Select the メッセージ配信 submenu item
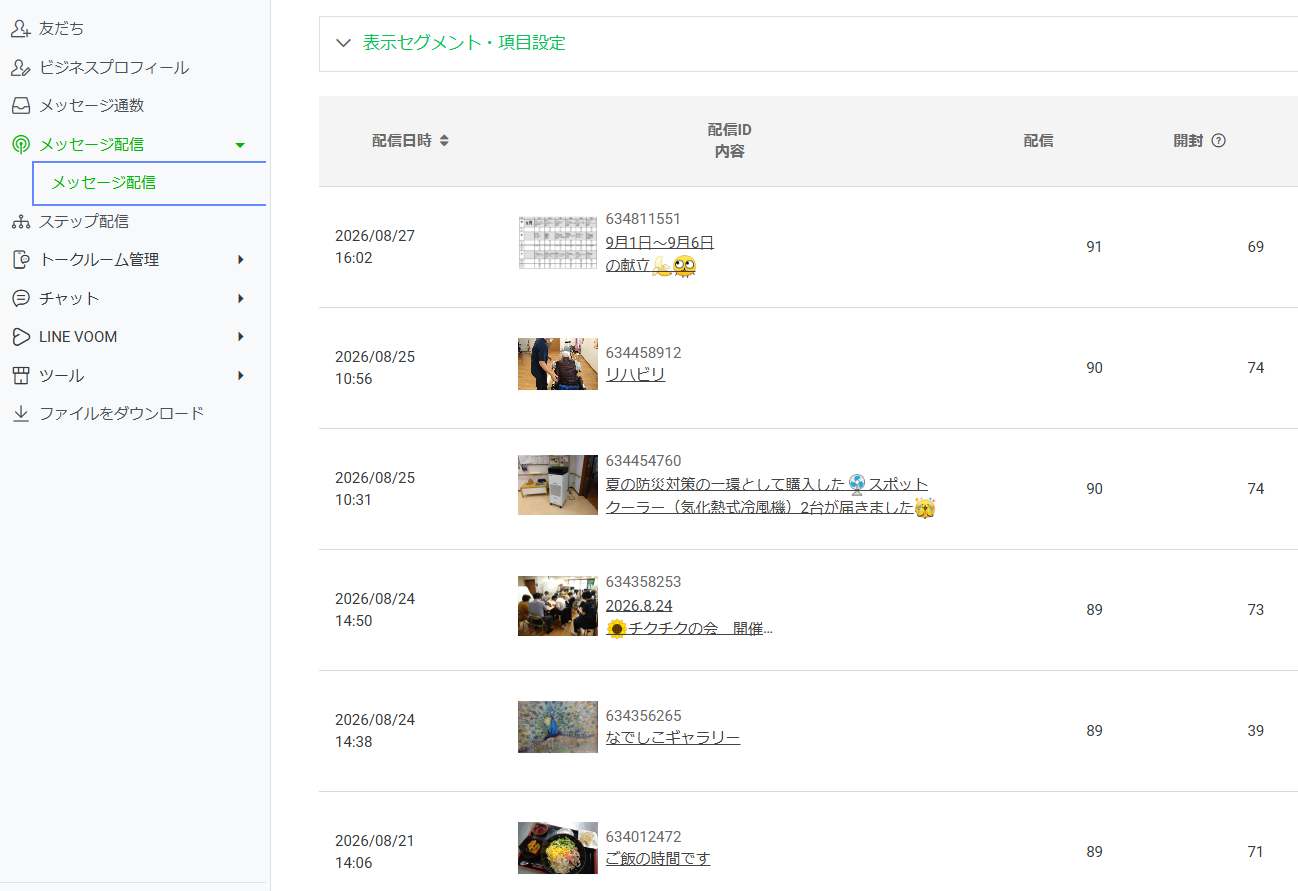1298x891 pixels. pyautogui.click(x=150, y=183)
